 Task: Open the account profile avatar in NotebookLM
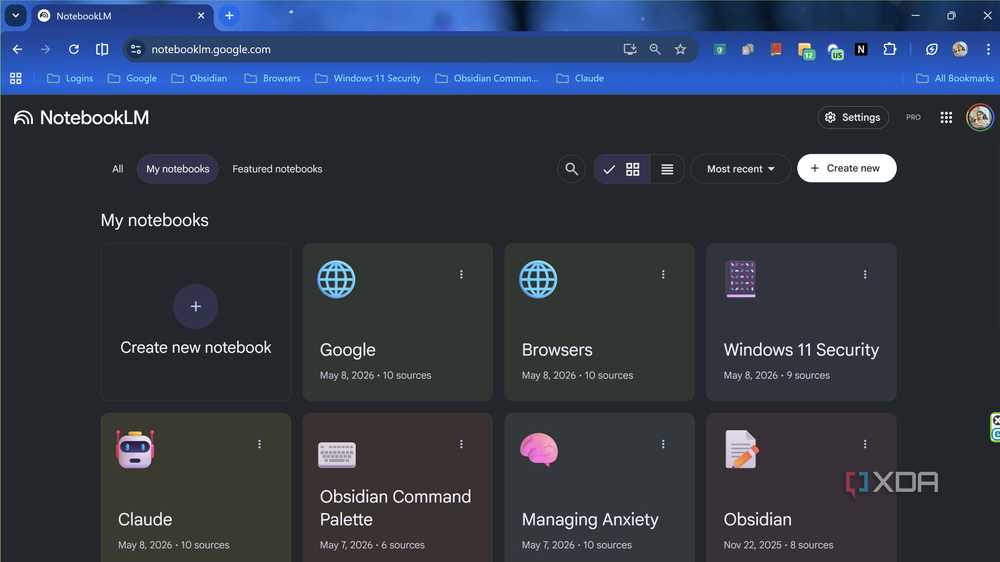[980, 117]
